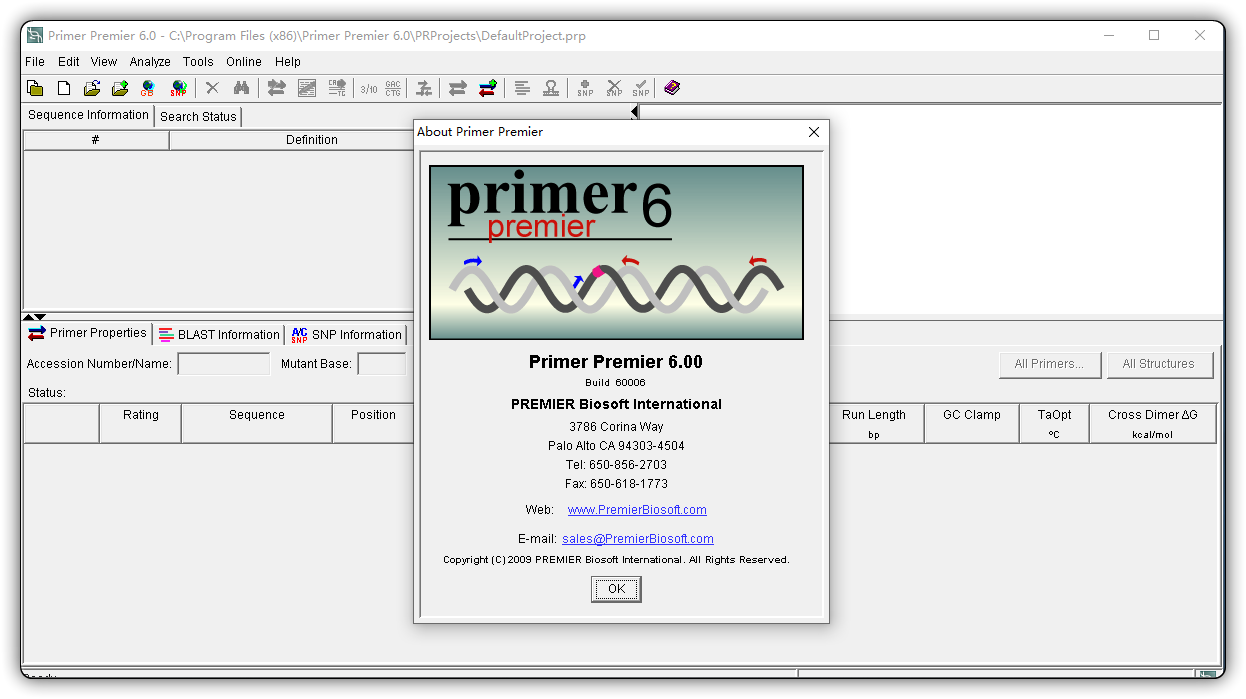Click the Cross Dimer ΔG column header
Viewport: 1246px width, 699px height.
(x=1152, y=423)
